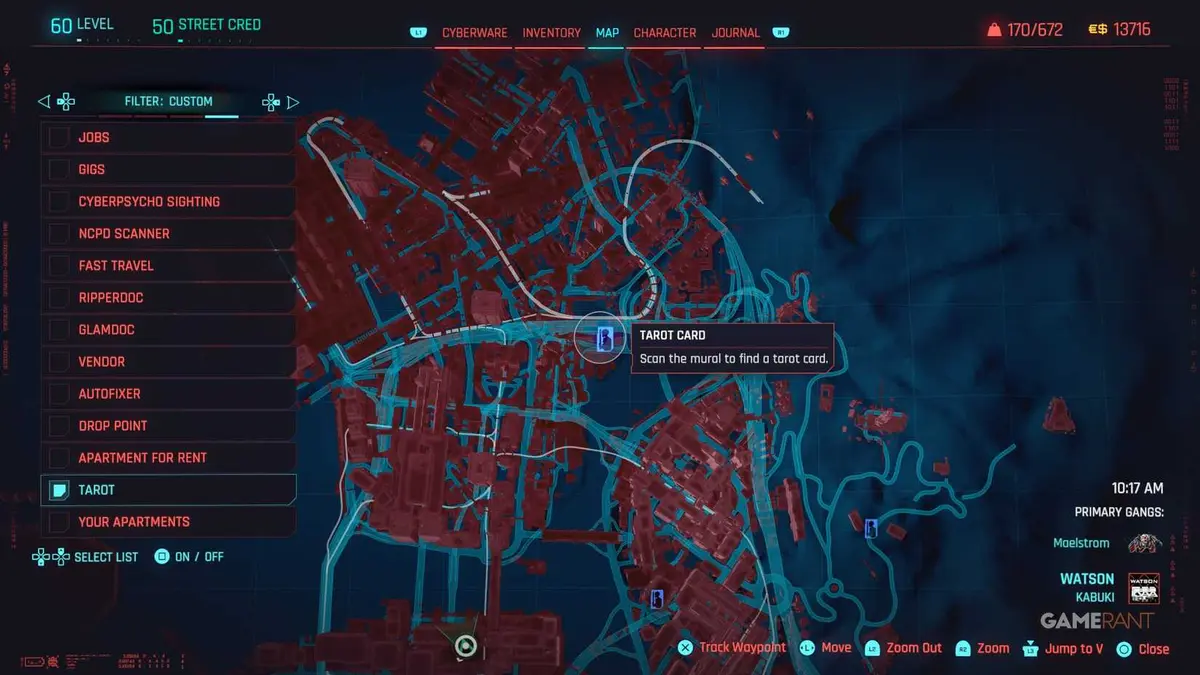Switch to the Character tab
Screen dimensions: 1200x675
(x=665, y=33)
